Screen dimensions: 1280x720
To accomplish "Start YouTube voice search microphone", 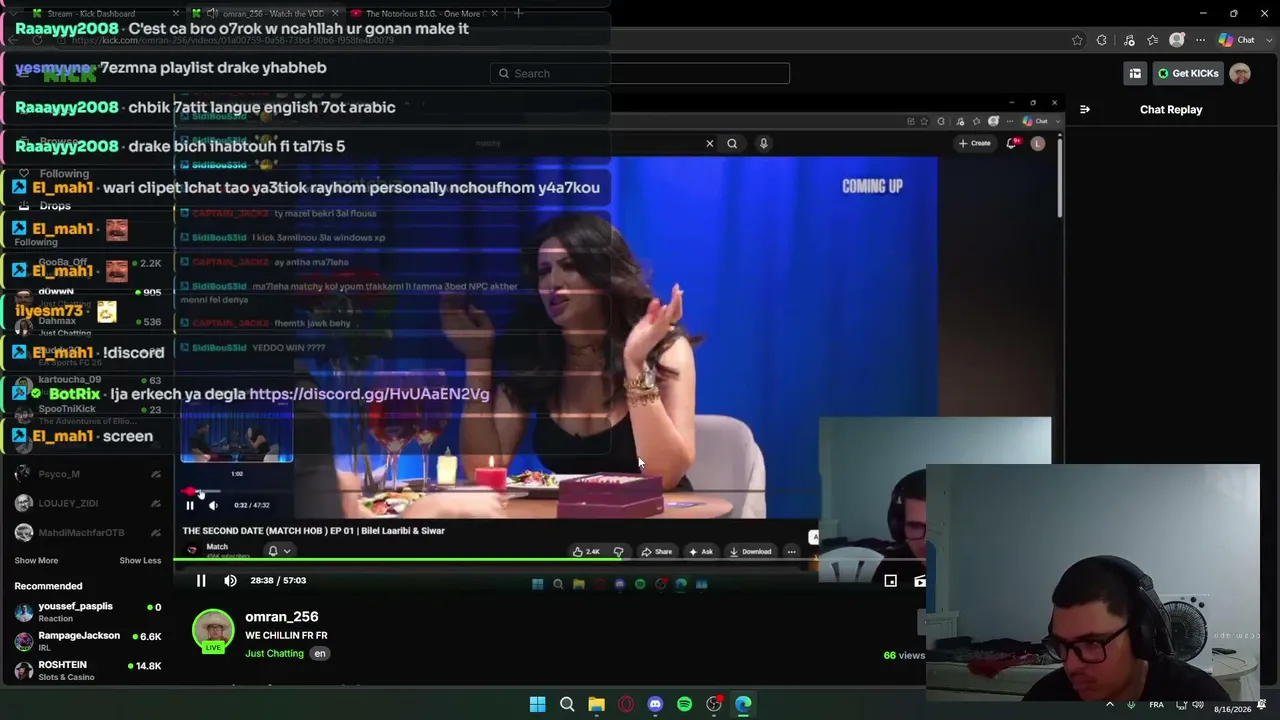I will click(x=763, y=143).
